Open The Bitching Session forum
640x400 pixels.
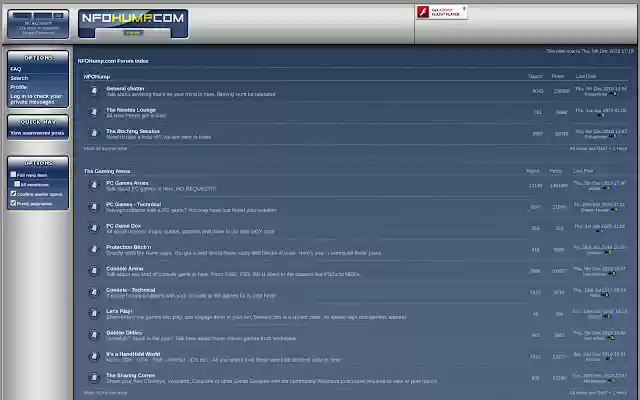[133, 131]
